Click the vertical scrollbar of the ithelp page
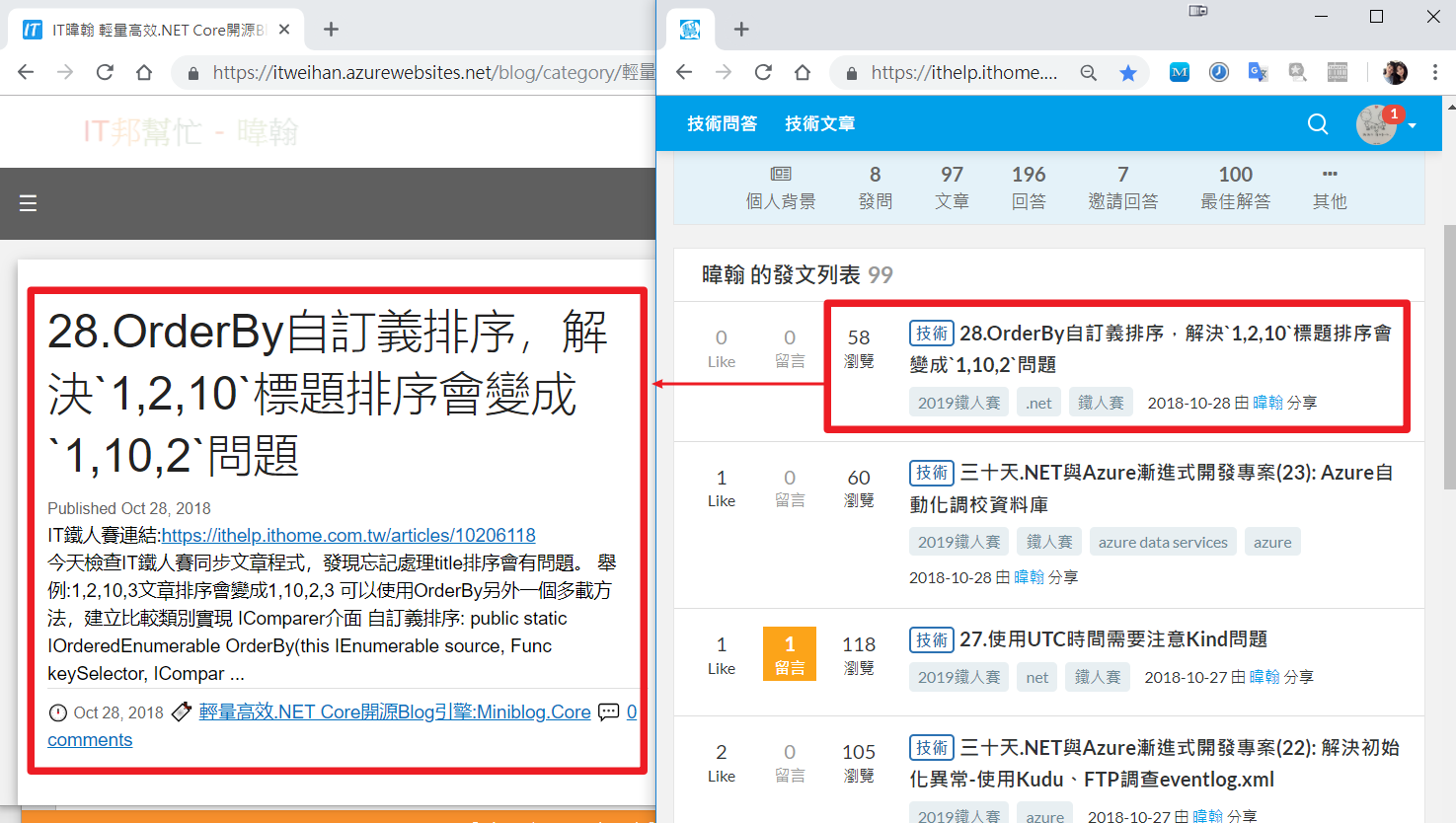 coord(1449,356)
